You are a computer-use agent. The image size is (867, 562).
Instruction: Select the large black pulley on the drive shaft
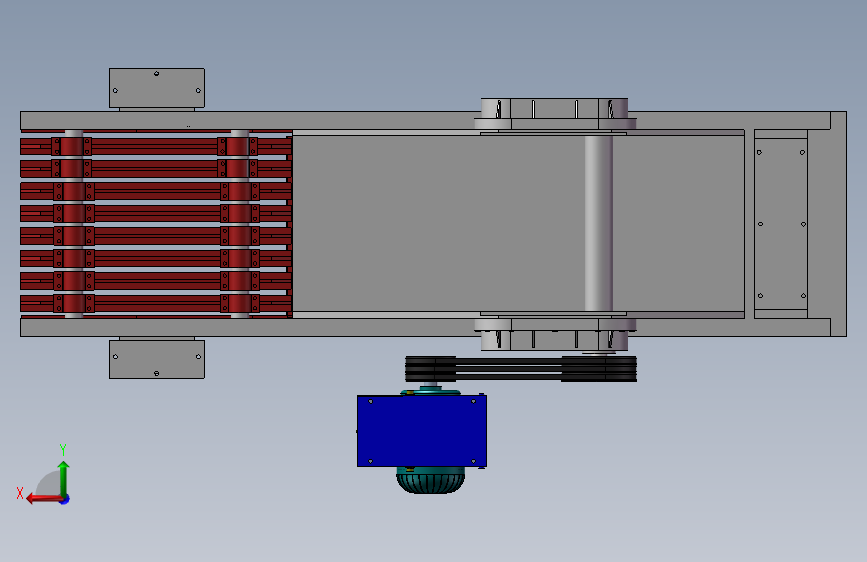(x=599, y=368)
